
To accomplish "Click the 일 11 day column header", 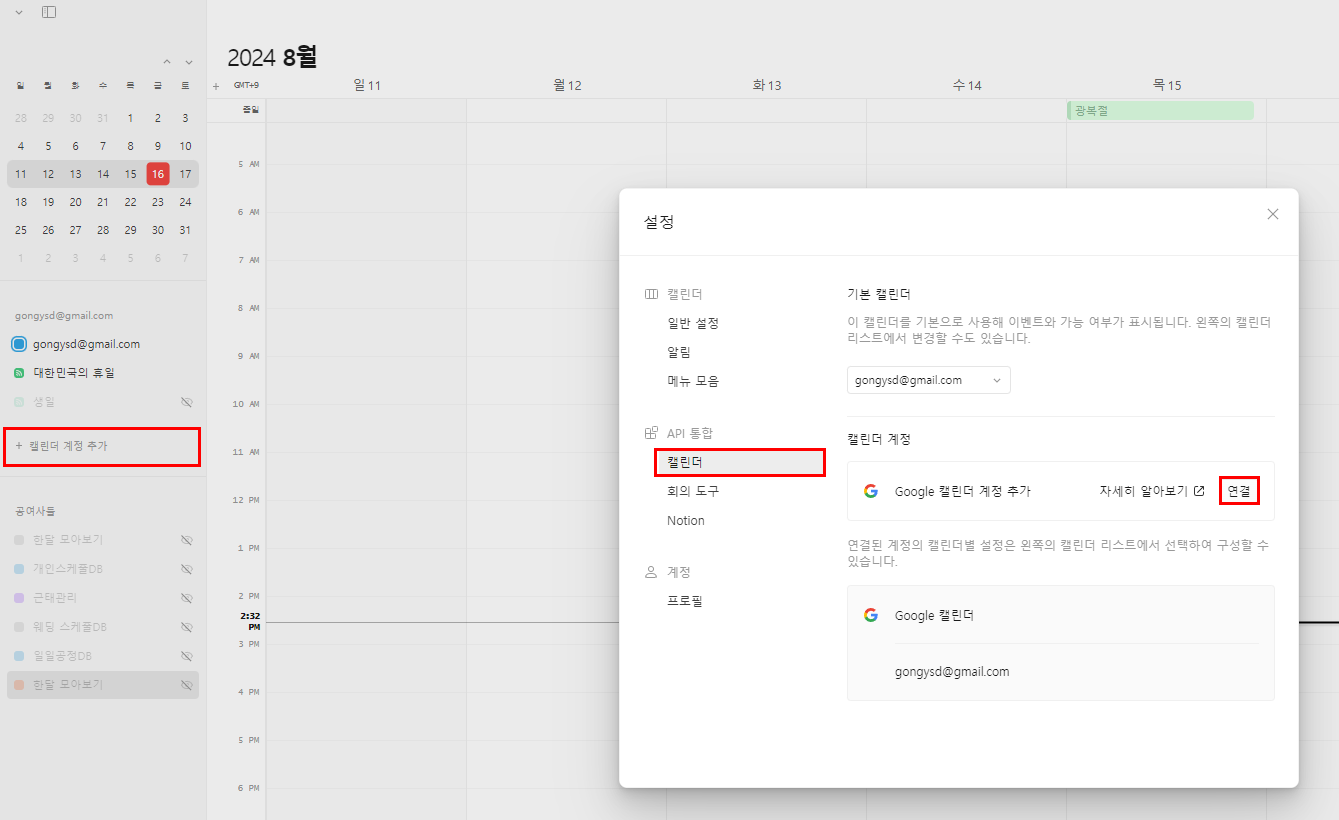I will (367, 85).
